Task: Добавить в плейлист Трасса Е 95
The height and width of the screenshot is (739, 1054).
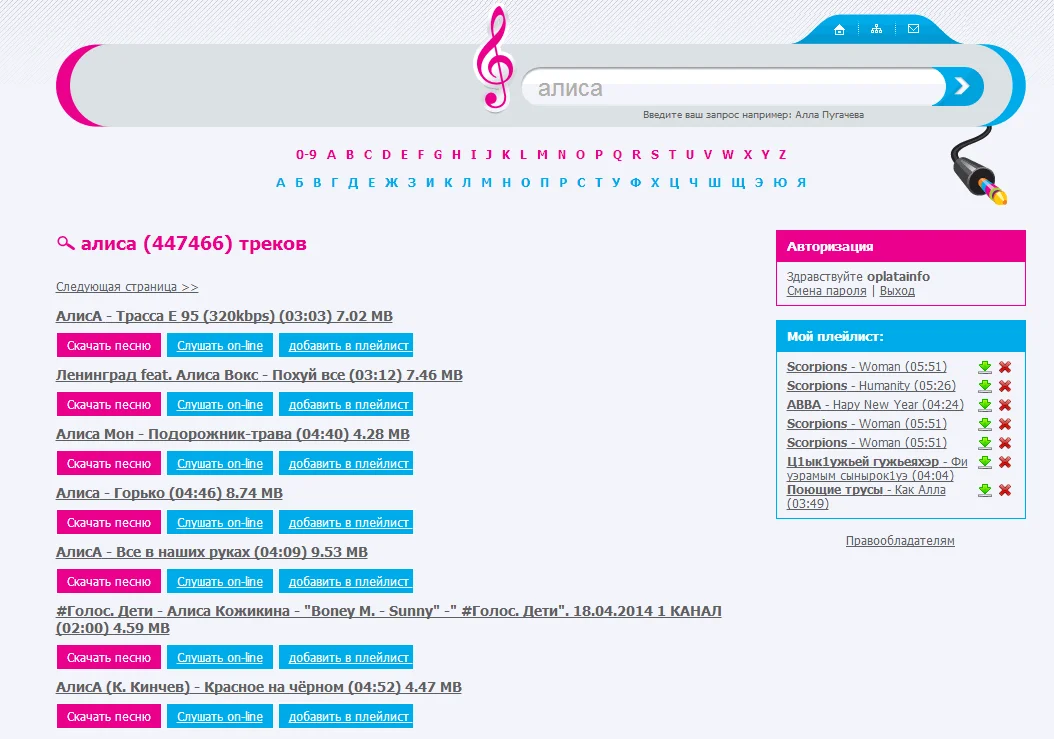Action: [346, 346]
